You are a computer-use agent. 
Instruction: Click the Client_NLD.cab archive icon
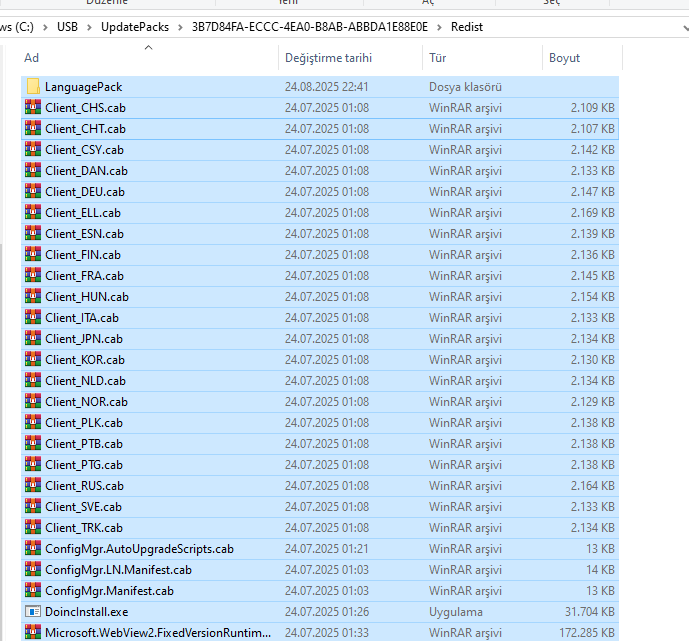pyautogui.click(x=33, y=380)
